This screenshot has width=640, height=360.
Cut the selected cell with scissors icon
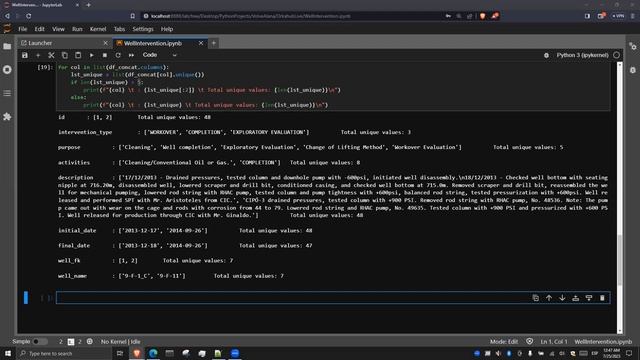[x=51, y=55]
